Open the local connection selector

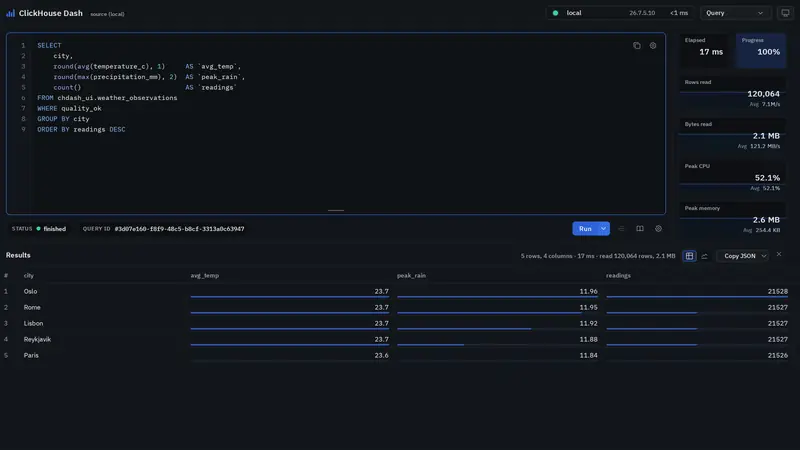click(x=620, y=13)
